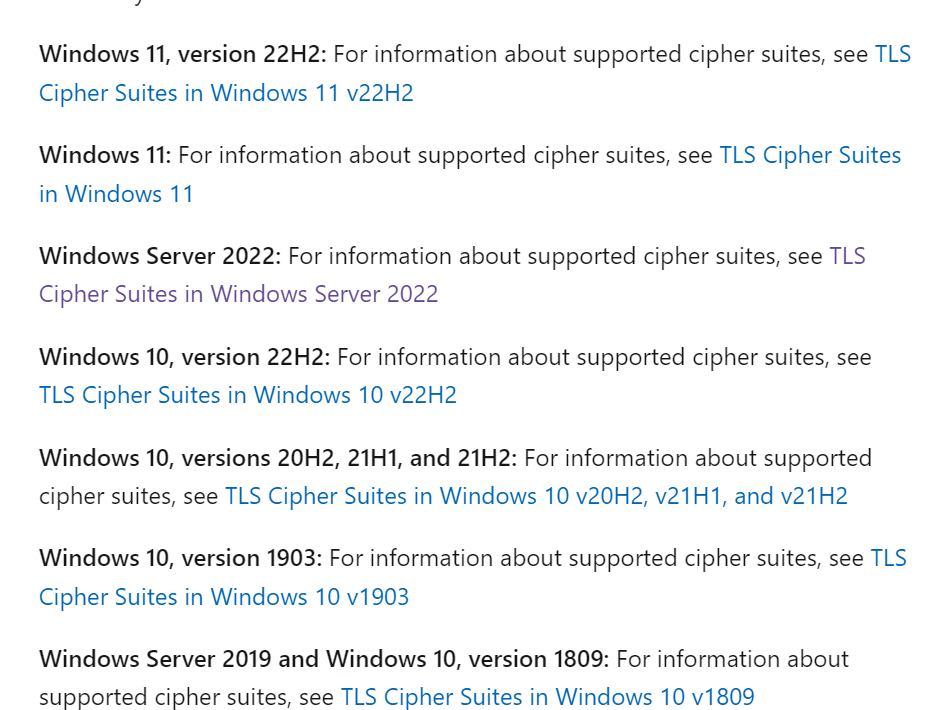The width and height of the screenshot is (941, 710).
Task: Click the bold 'Windows 11, version 22H2:' heading
Action: (182, 55)
